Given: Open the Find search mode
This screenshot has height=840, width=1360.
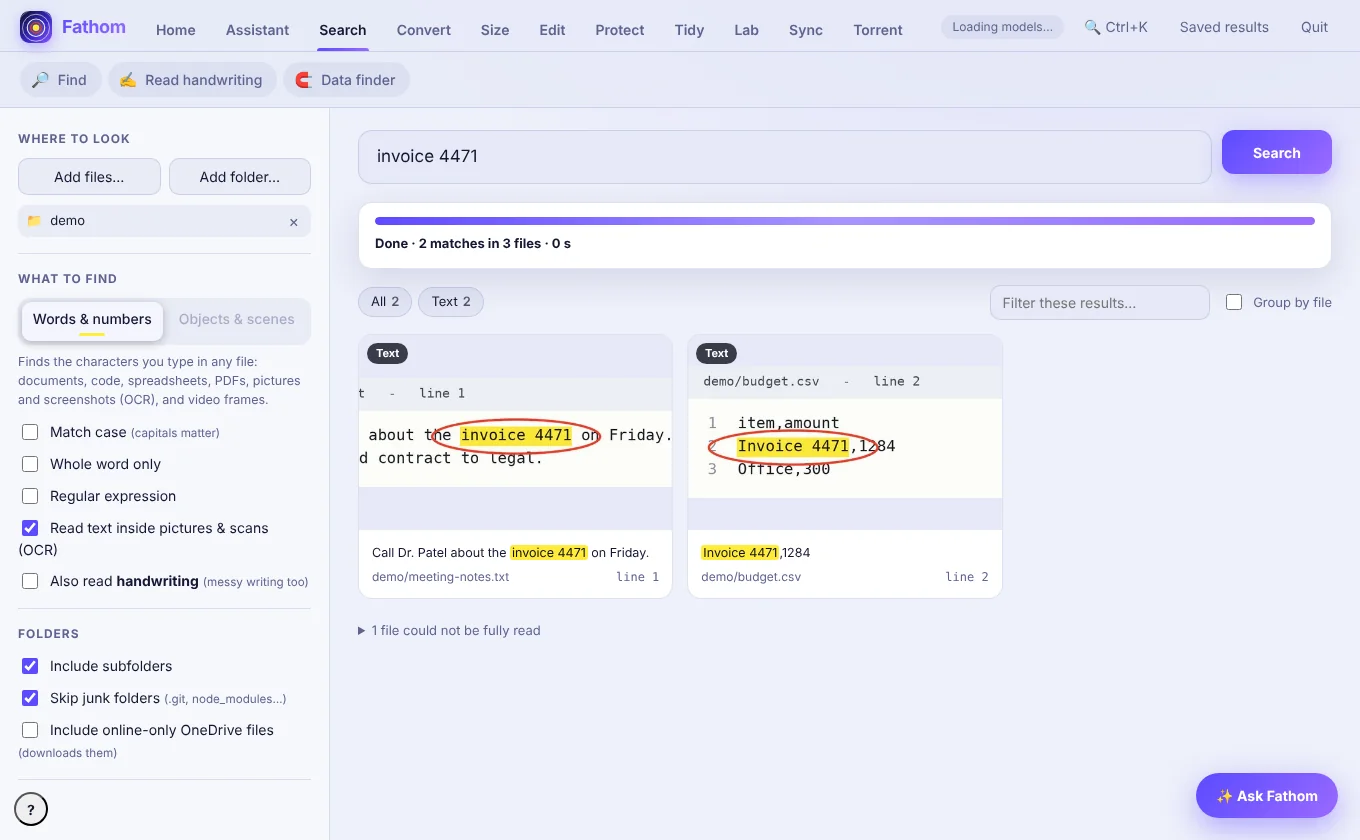Looking at the screenshot, I should 60,80.
